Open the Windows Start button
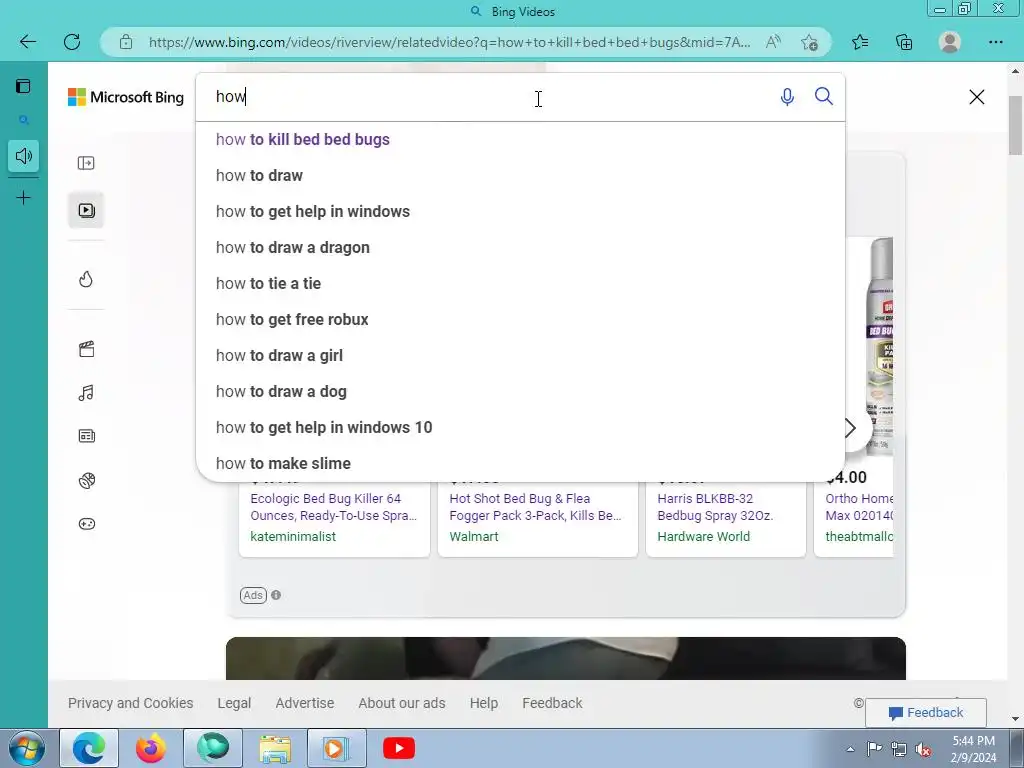The image size is (1024, 768). 26,748
